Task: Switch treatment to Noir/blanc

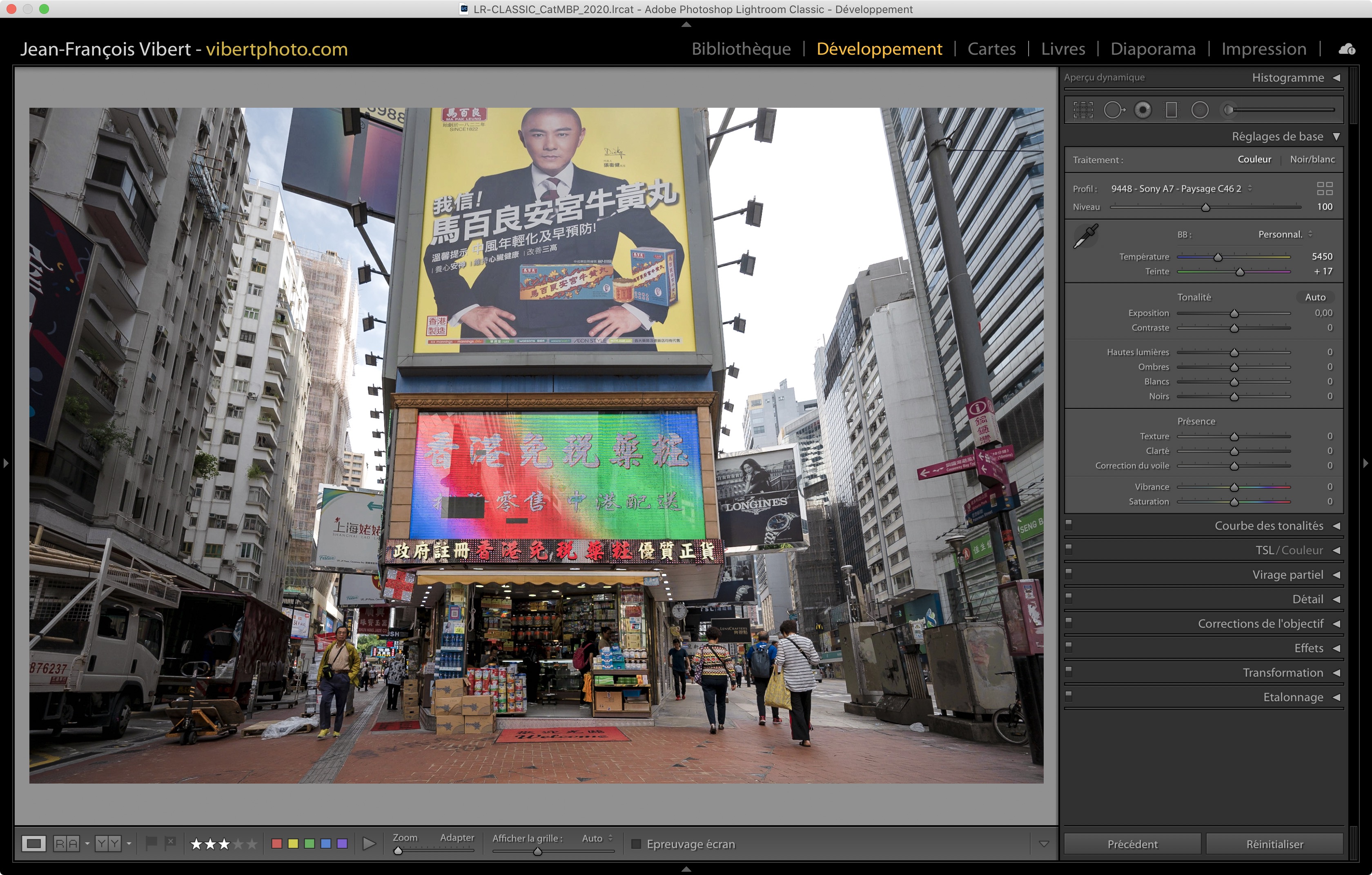Action: point(1312,160)
